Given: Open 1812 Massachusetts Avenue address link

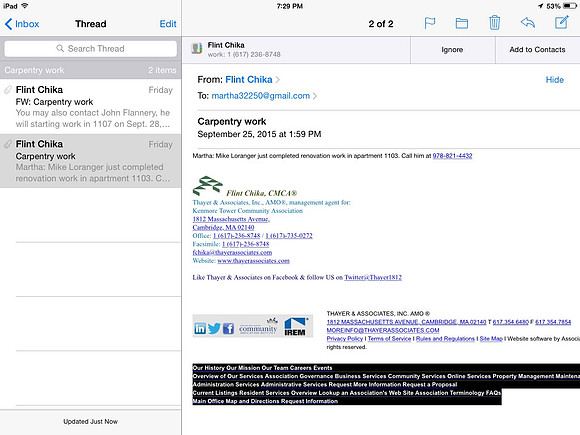Looking at the screenshot, I should (231, 219).
